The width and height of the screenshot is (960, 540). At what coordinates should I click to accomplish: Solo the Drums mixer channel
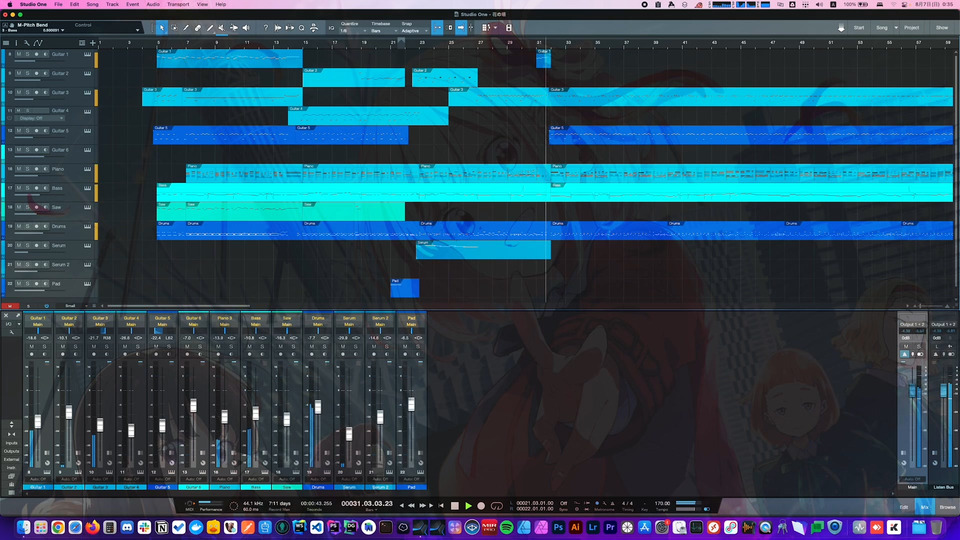(x=324, y=347)
